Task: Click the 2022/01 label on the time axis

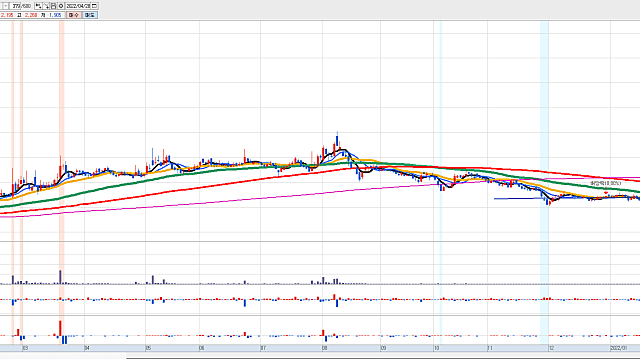Action: pos(619,348)
